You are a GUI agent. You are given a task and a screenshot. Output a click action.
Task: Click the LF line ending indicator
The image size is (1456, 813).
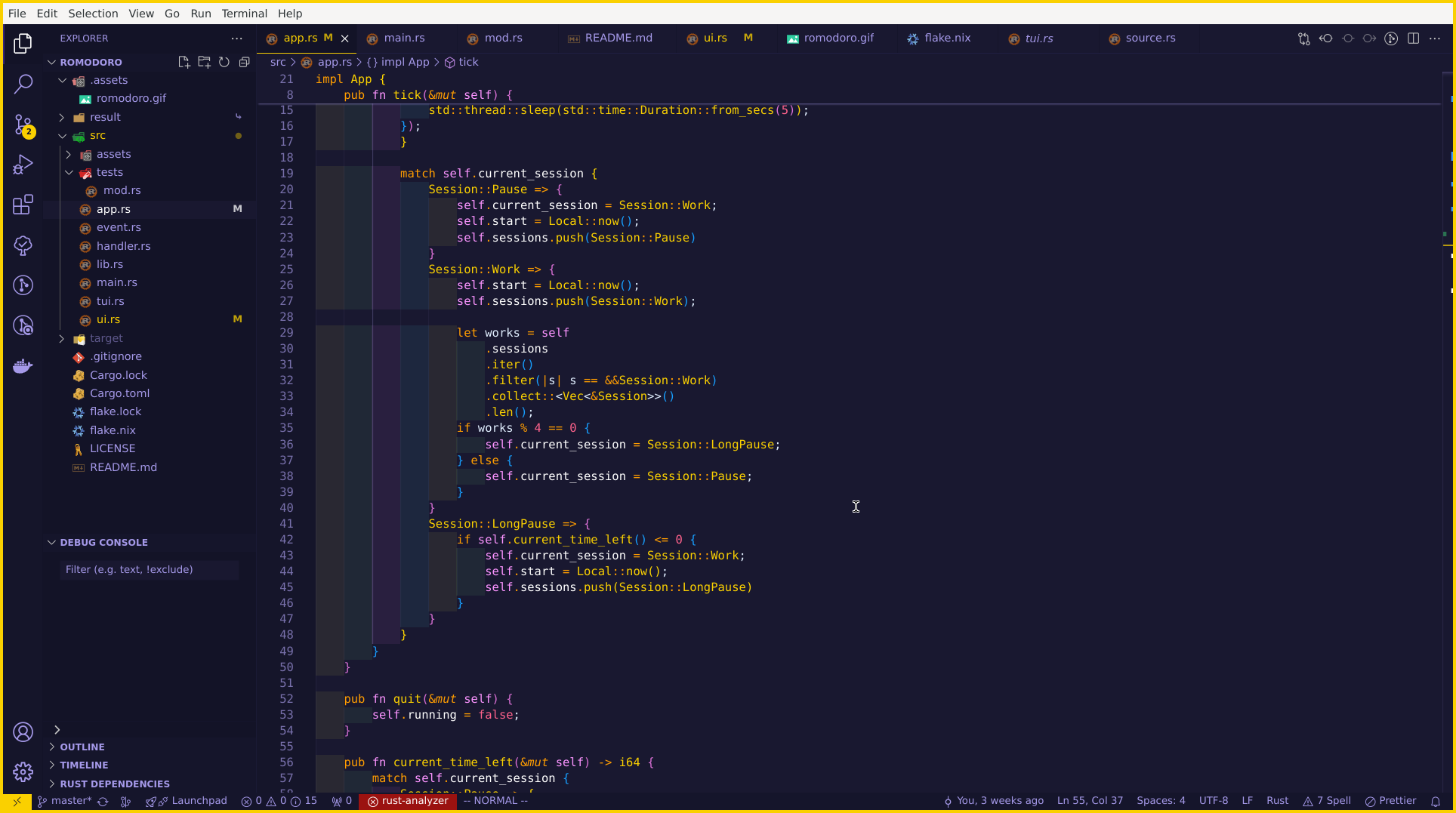pyautogui.click(x=1247, y=801)
